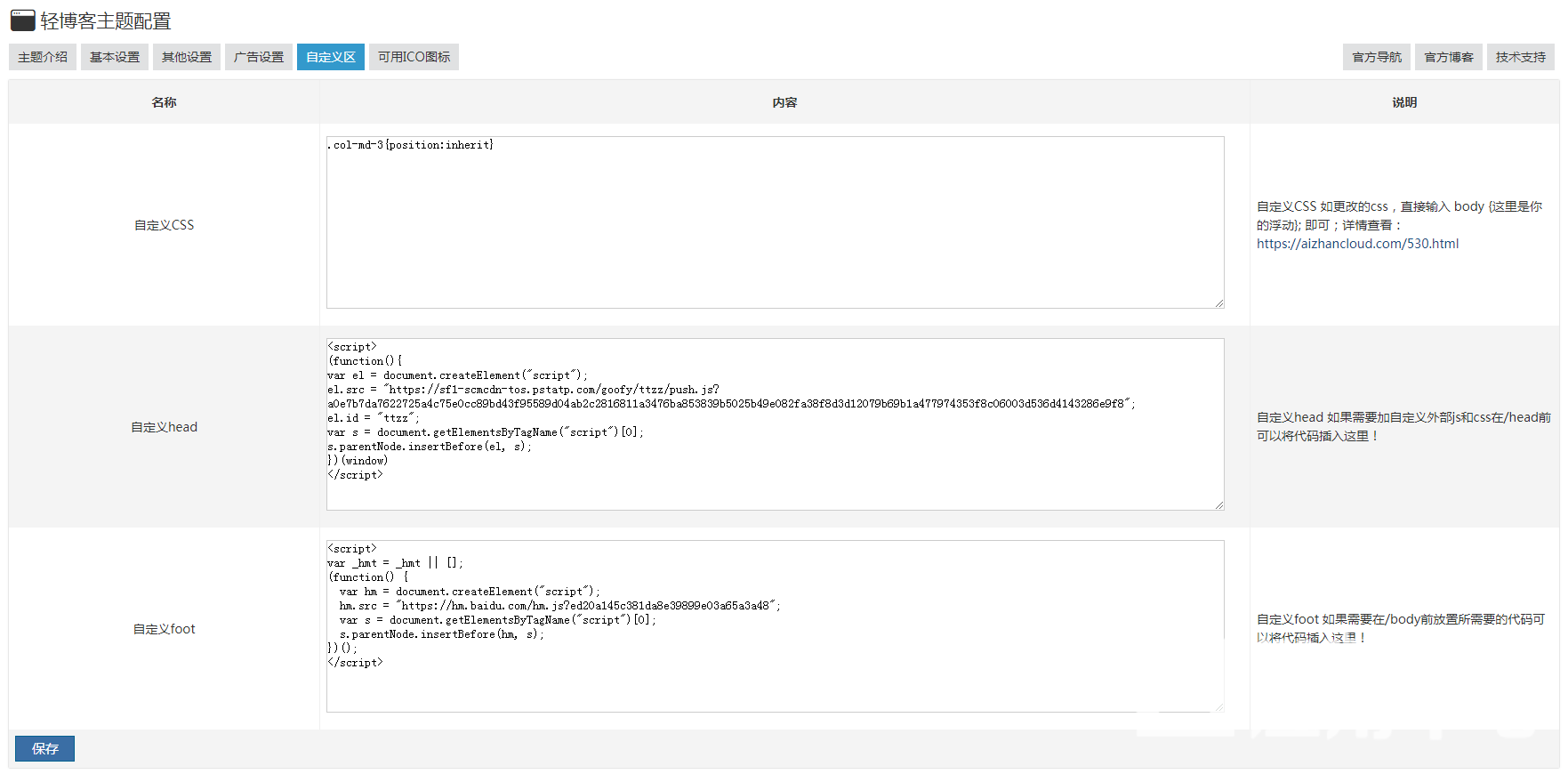Image resolution: width=1568 pixels, height=774 pixels.
Task: Click the 名称 column header
Action: 164,102
